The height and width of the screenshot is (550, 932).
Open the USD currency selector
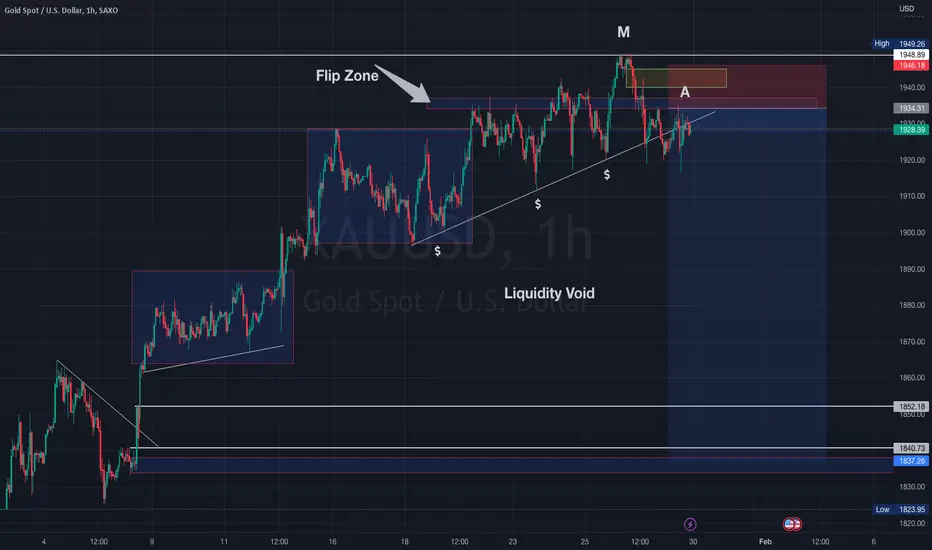click(x=906, y=9)
